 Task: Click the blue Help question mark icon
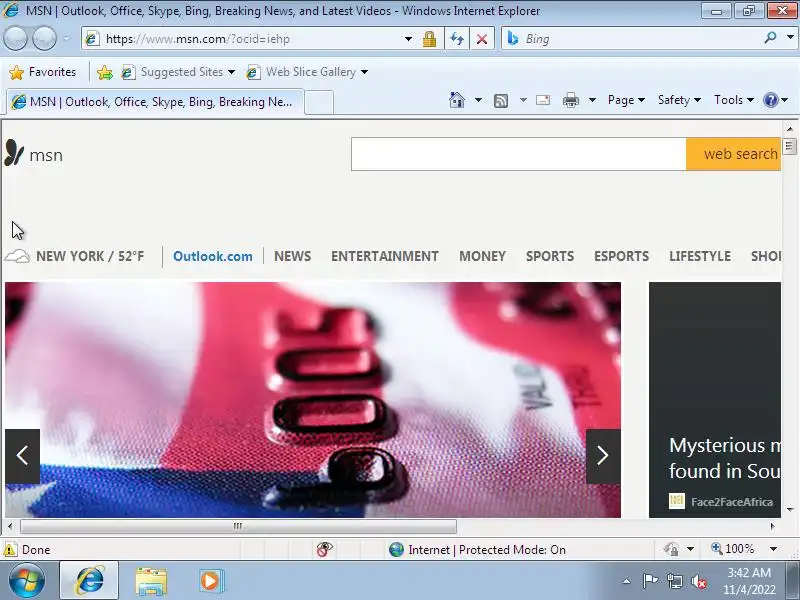[x=770, y=100]
